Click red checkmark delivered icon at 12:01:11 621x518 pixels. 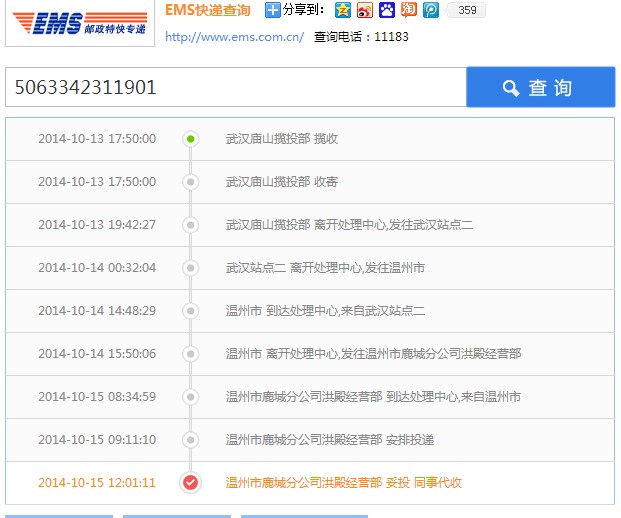[x=190, y=483]
